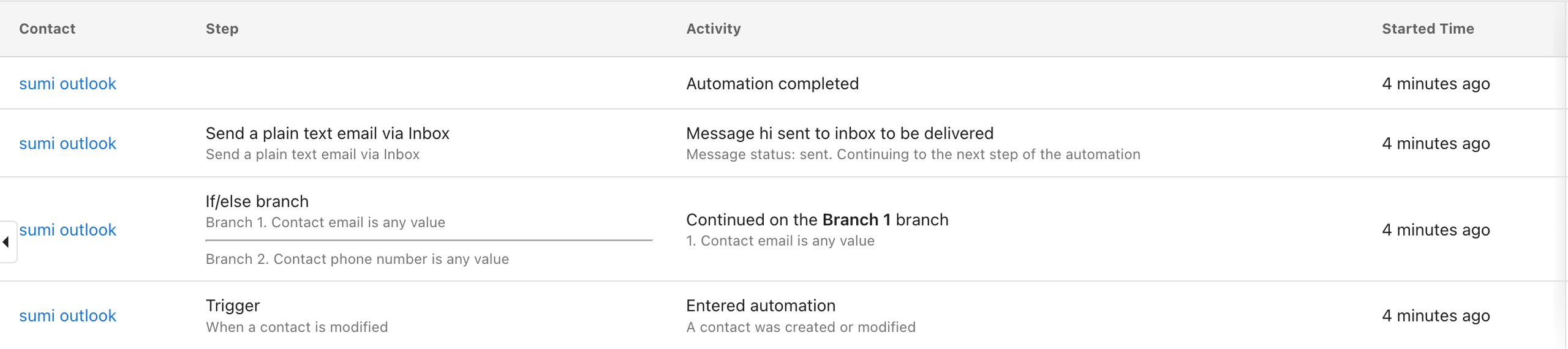1568x349 pixels.
Task: Click the Entered automation activity text
Action: (x=760, y=306)
